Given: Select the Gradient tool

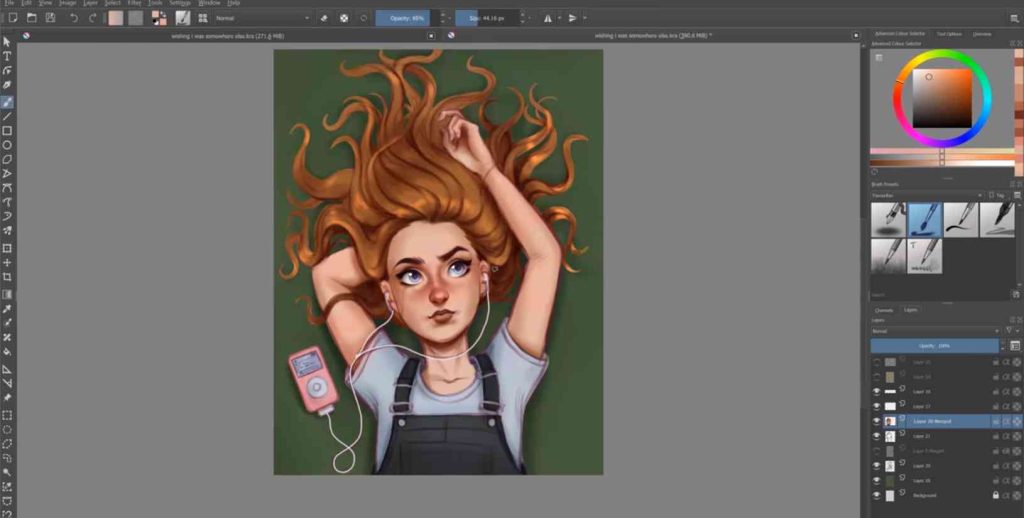Looking at the screenshot, I should pyautogui.click(x=7, y=295).
